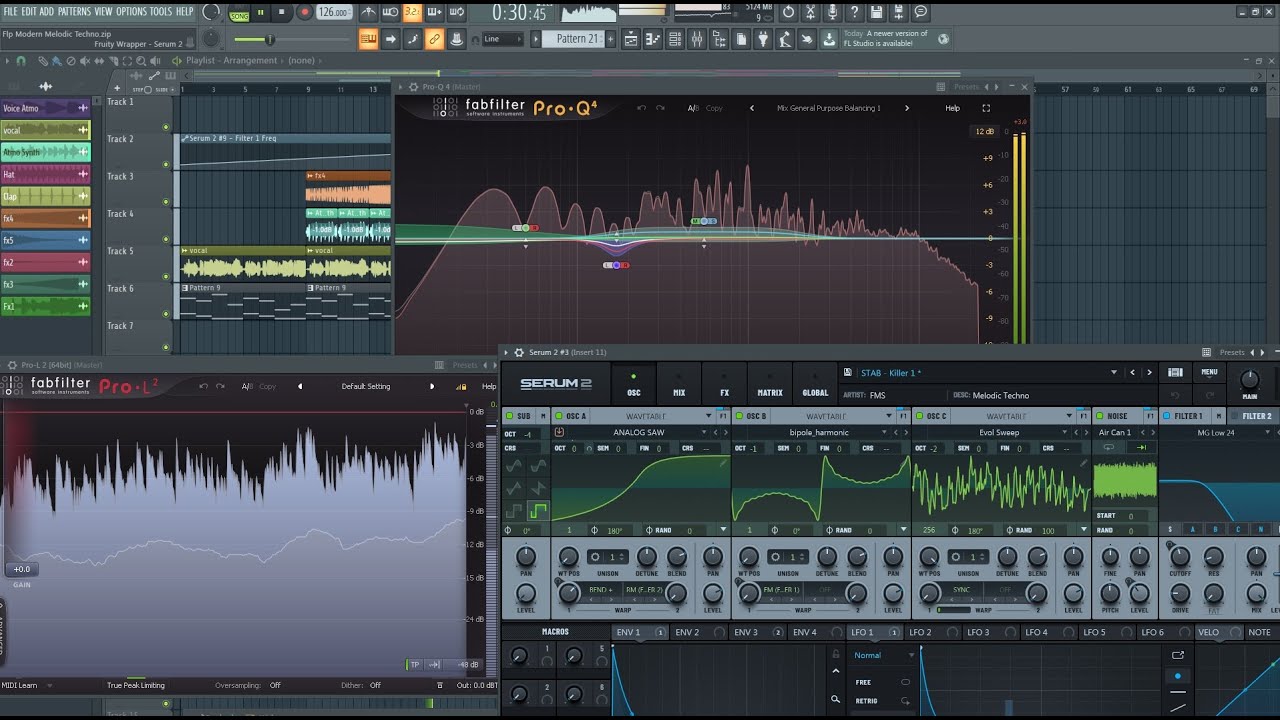1280x720 pixels.
Task: Pause playback with the green pause button
Action: 261,12
